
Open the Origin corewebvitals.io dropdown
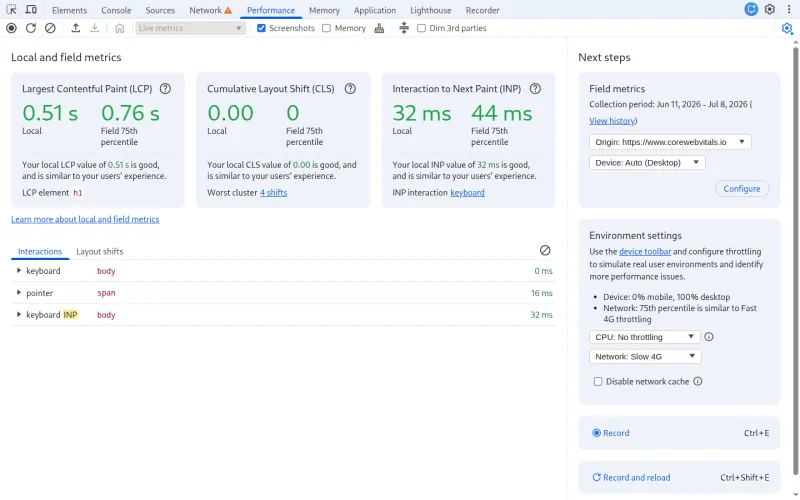tap(670, 142)
